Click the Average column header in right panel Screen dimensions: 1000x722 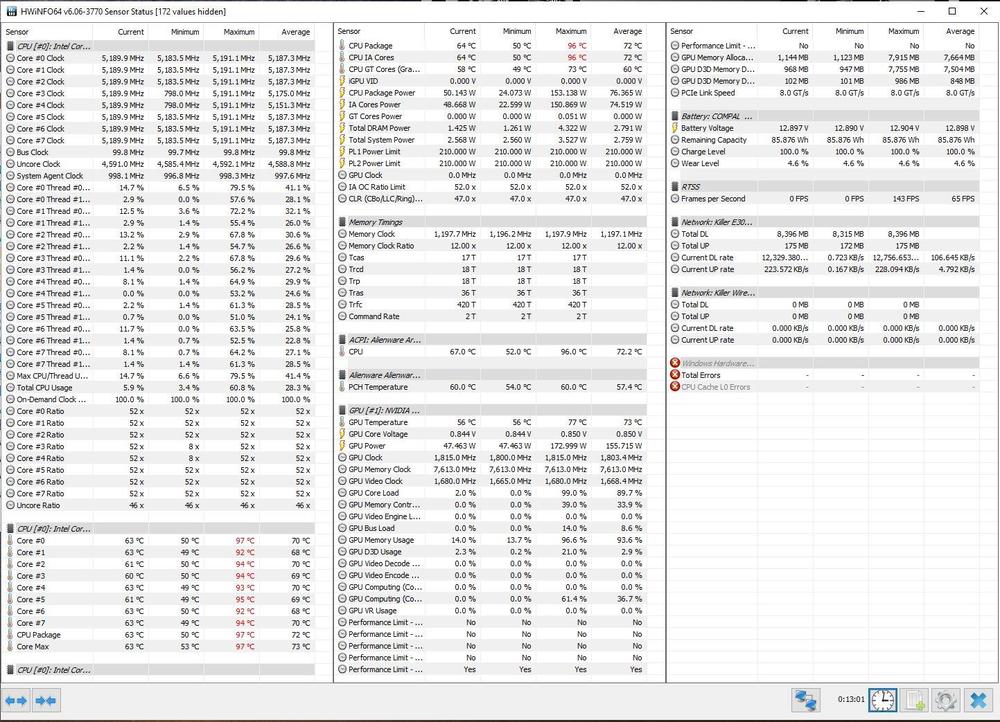click(959, 32)
